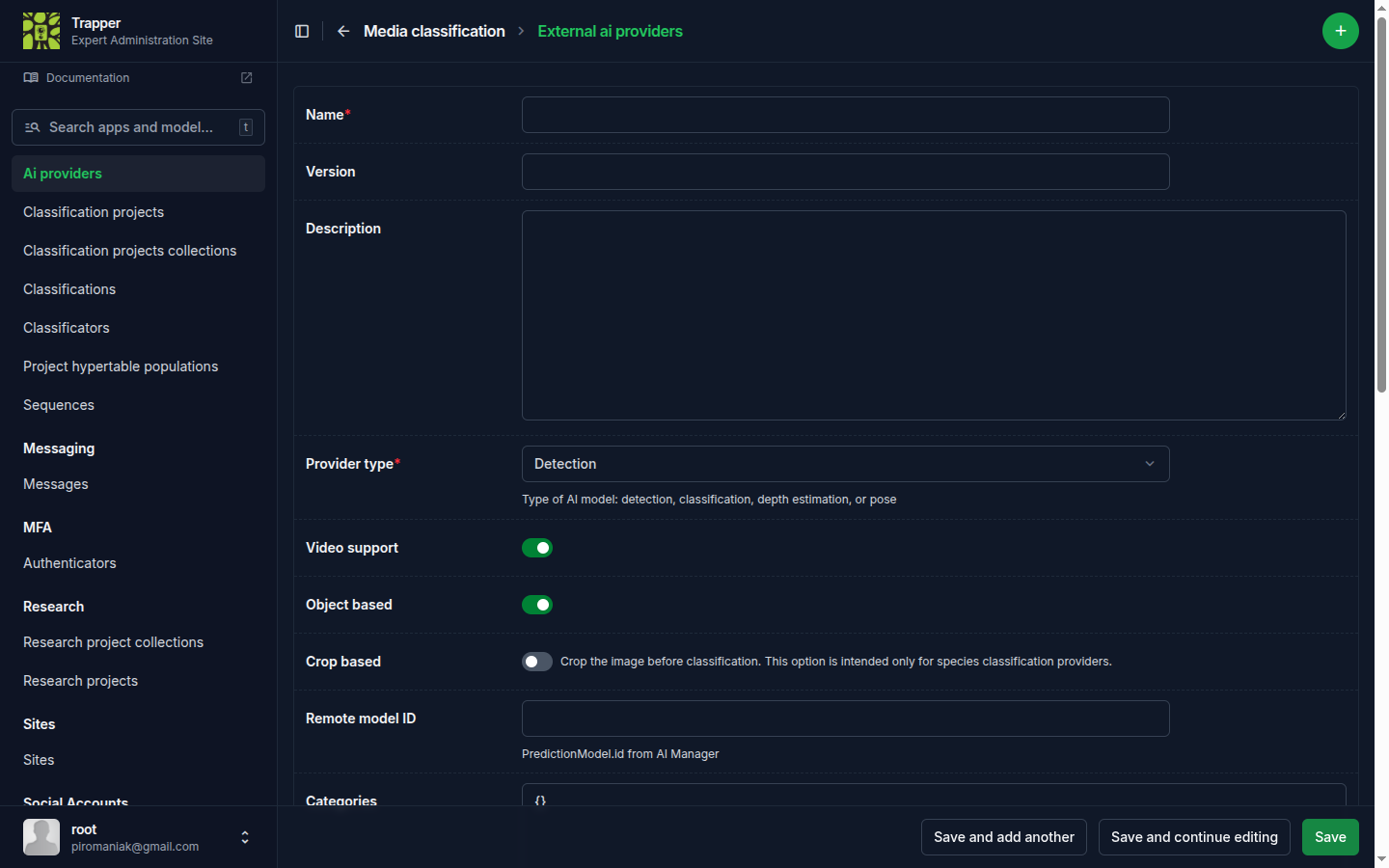The image size is (1389, 868).
Task: Click the root user avatar
Action: click(41, 837)
